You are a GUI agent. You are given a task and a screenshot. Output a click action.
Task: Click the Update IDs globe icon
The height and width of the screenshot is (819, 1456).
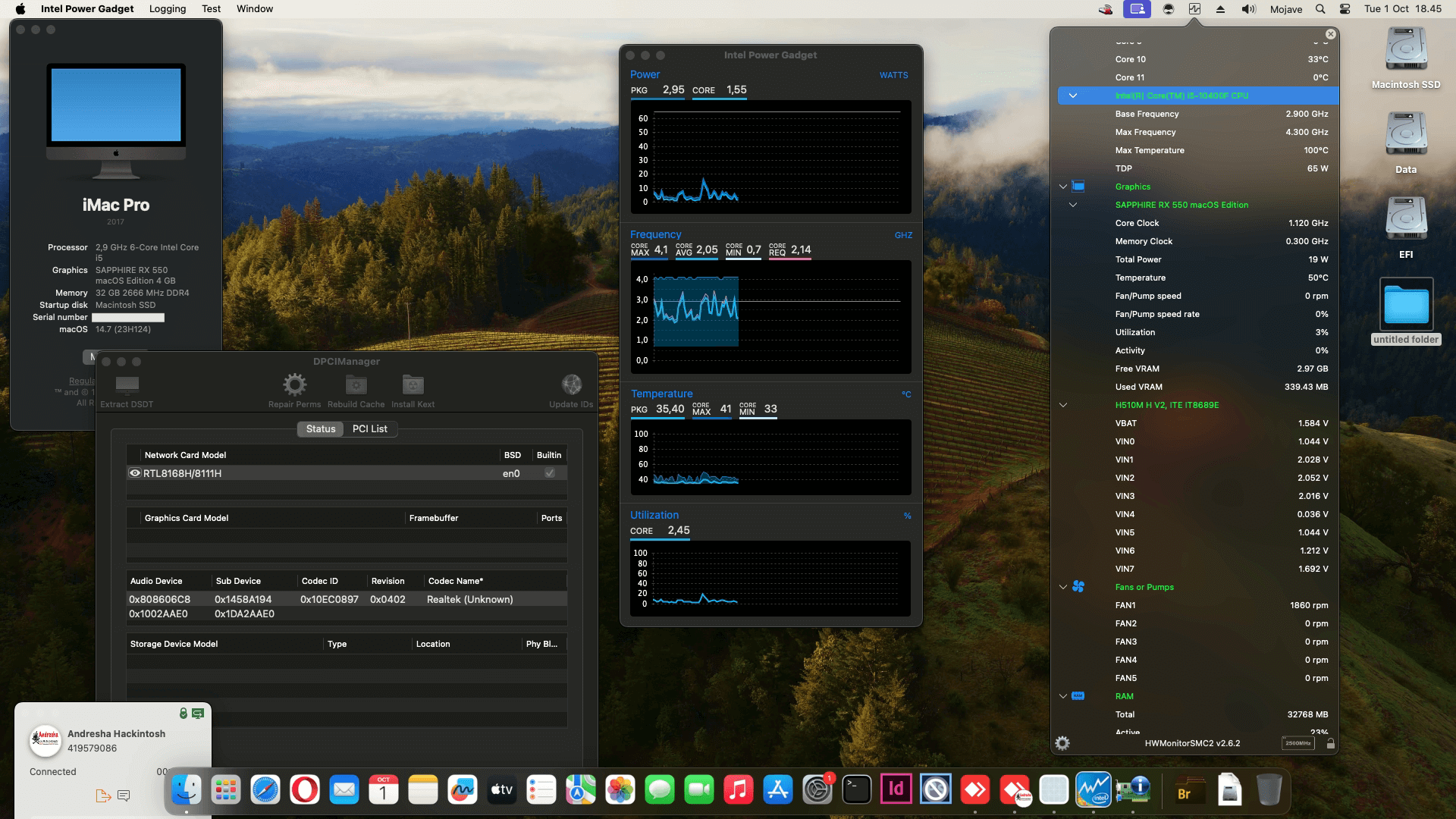coord(571,384)
